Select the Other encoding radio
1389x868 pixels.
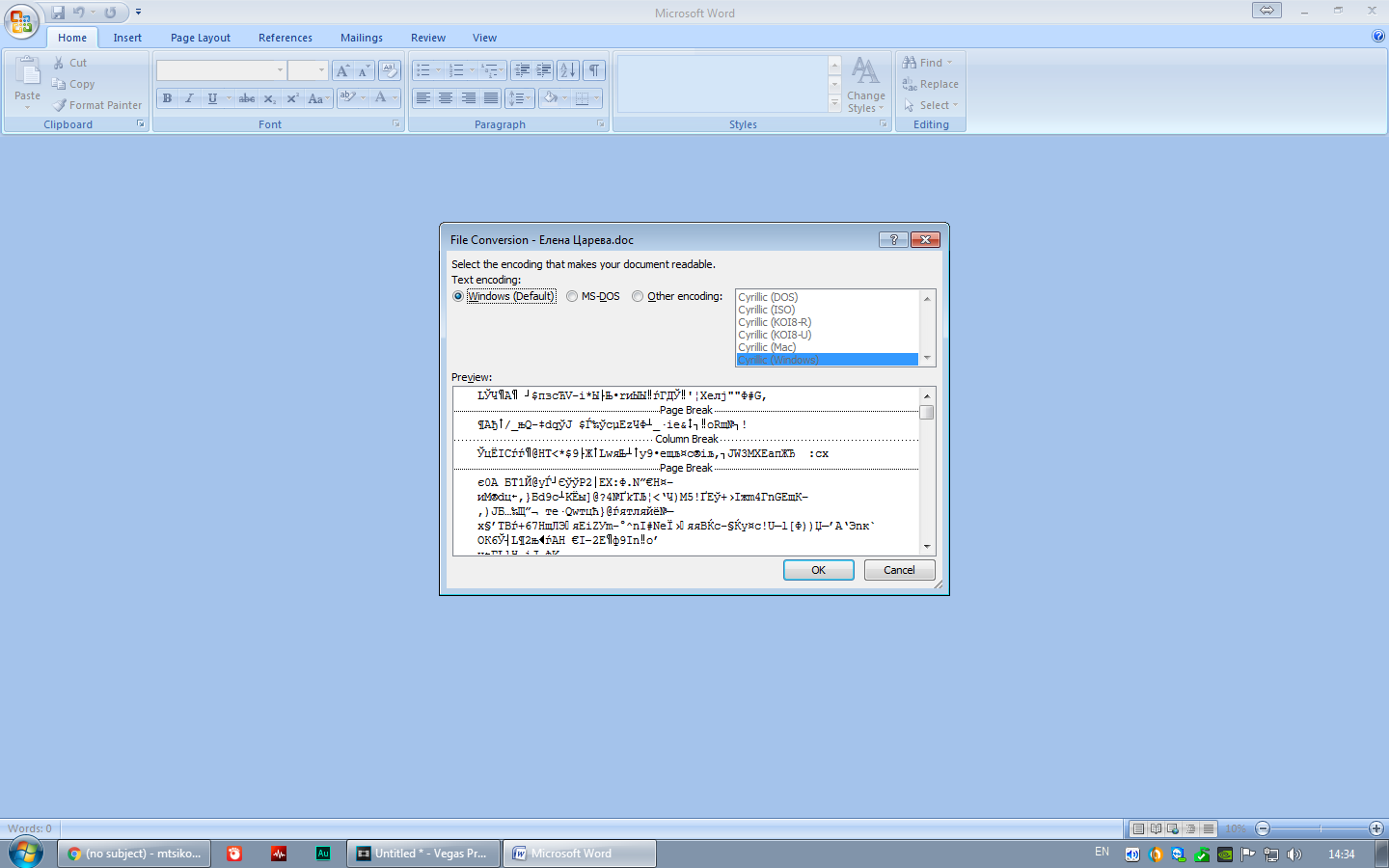point(638,296)
